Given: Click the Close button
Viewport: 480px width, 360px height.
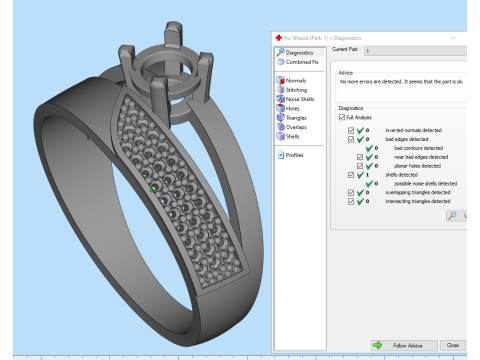Looking at the screenshot, I should [453, 345].
